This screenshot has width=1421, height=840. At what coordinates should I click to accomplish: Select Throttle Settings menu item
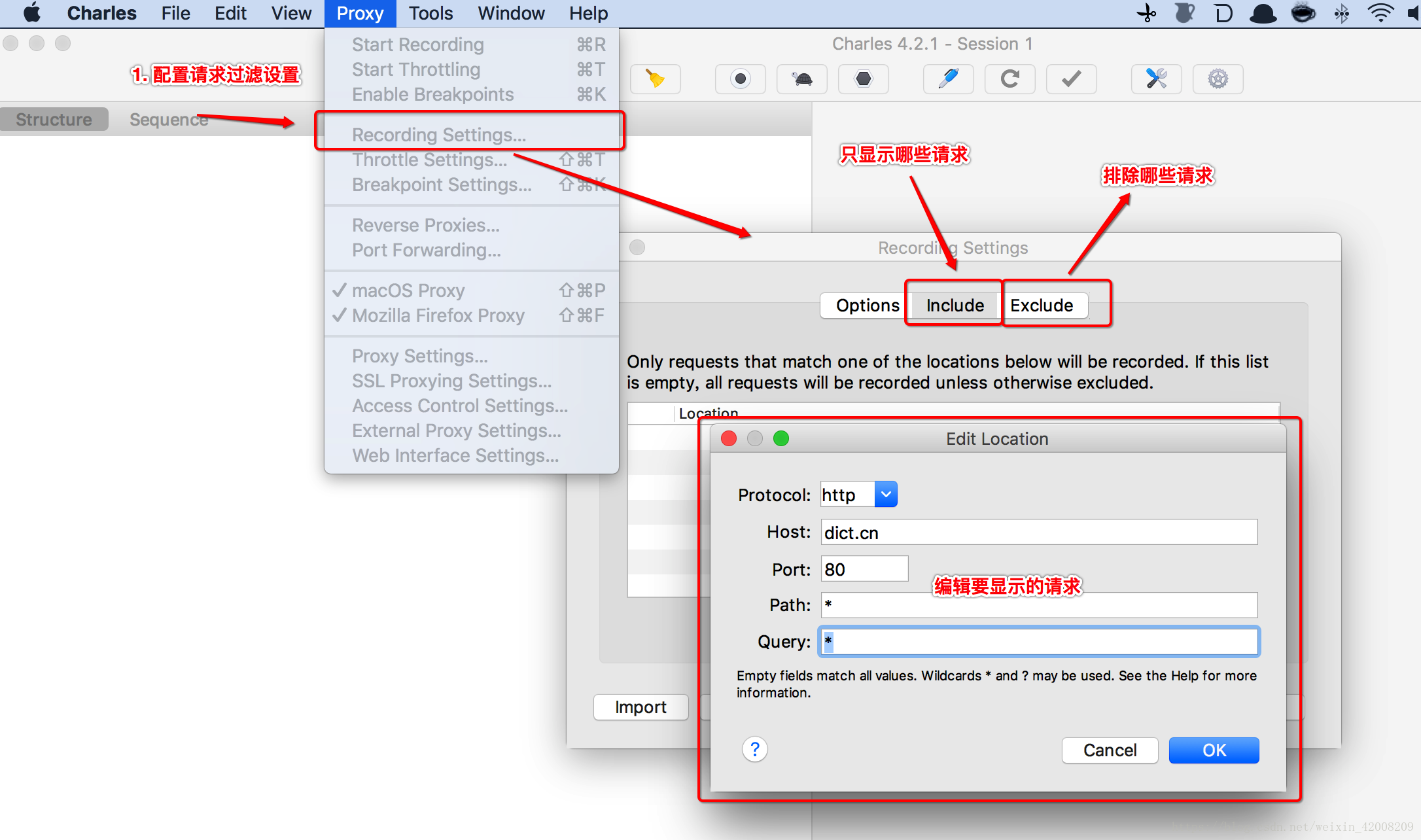click(x=471, y=159)
